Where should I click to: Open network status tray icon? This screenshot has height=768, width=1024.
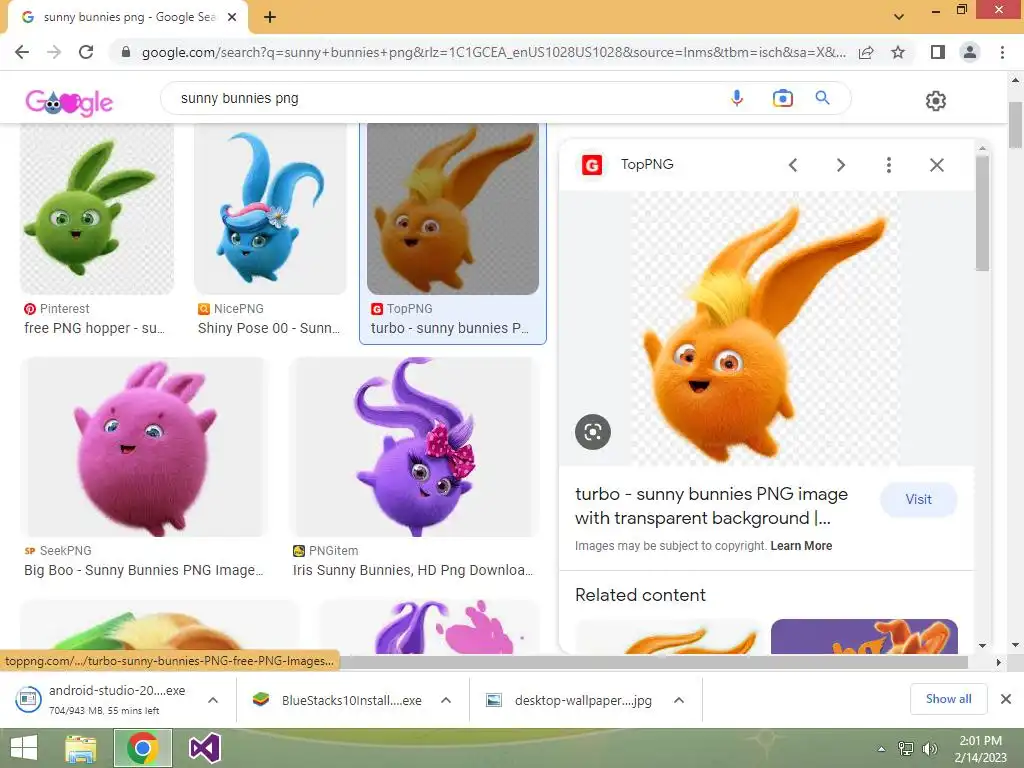pos(906,749)
